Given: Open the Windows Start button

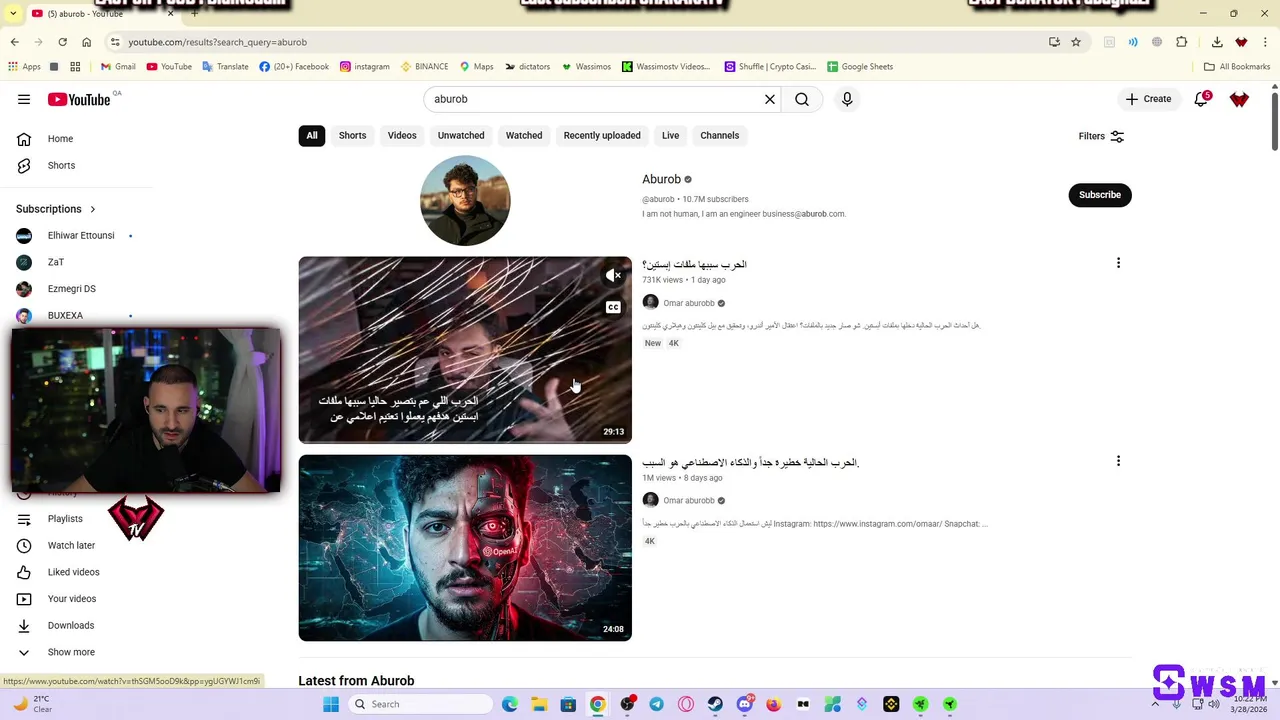Looking at the screenshot, I should click(x=331, y=704).
